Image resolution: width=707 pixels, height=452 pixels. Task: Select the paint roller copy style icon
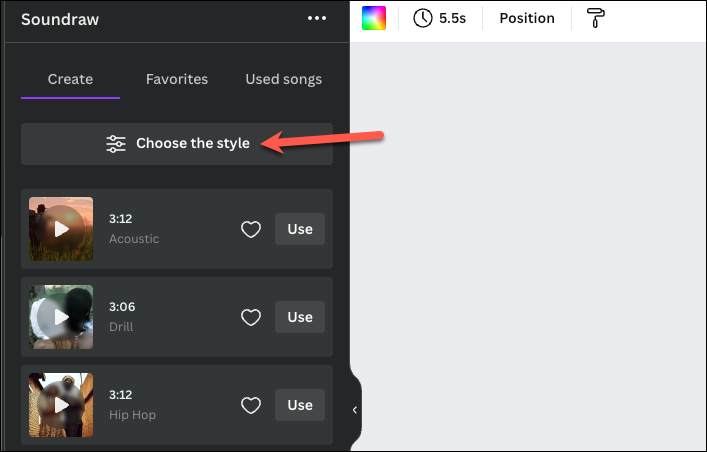(597, 18)
